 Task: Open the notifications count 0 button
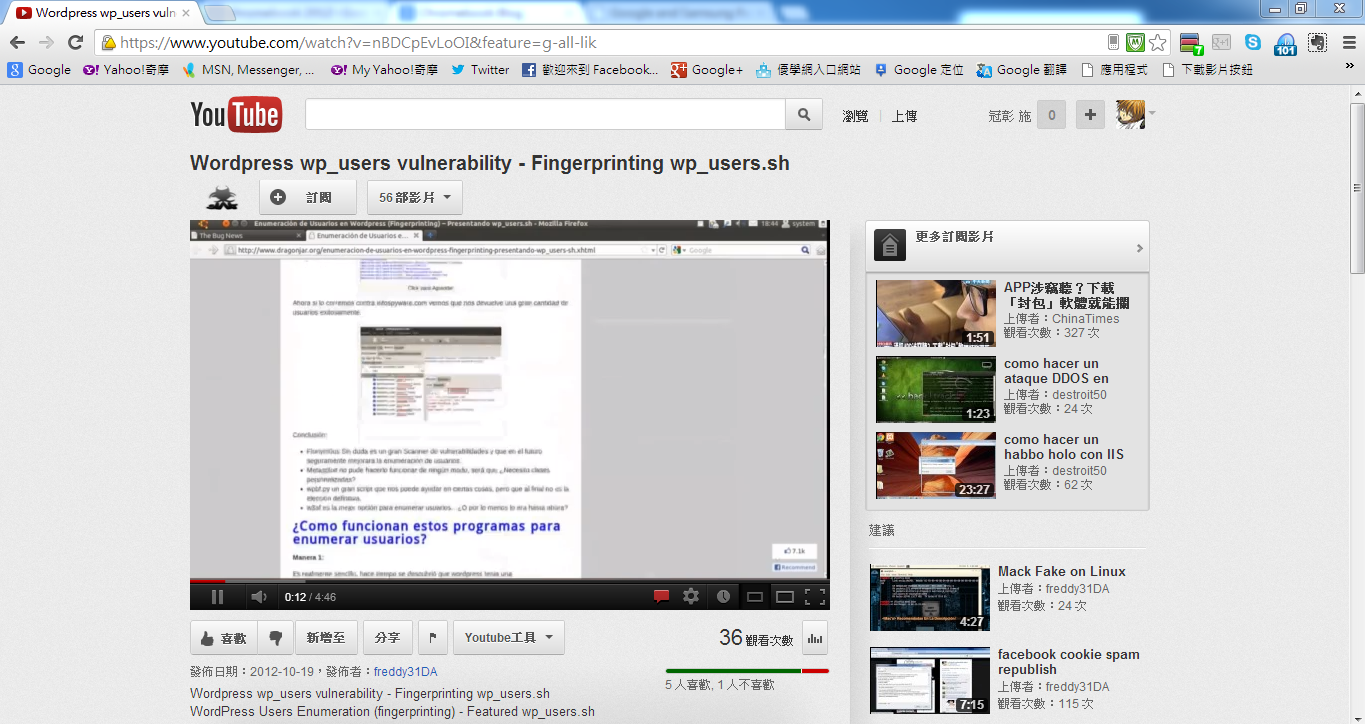pyautogui.click(x=1051, y=115)
